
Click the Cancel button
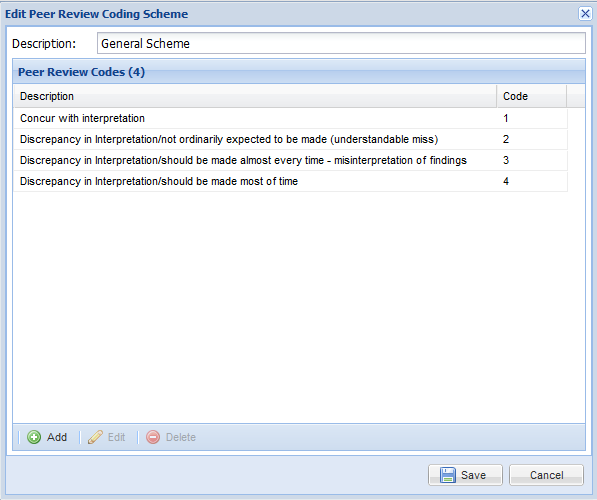click(x=546, y=475)
